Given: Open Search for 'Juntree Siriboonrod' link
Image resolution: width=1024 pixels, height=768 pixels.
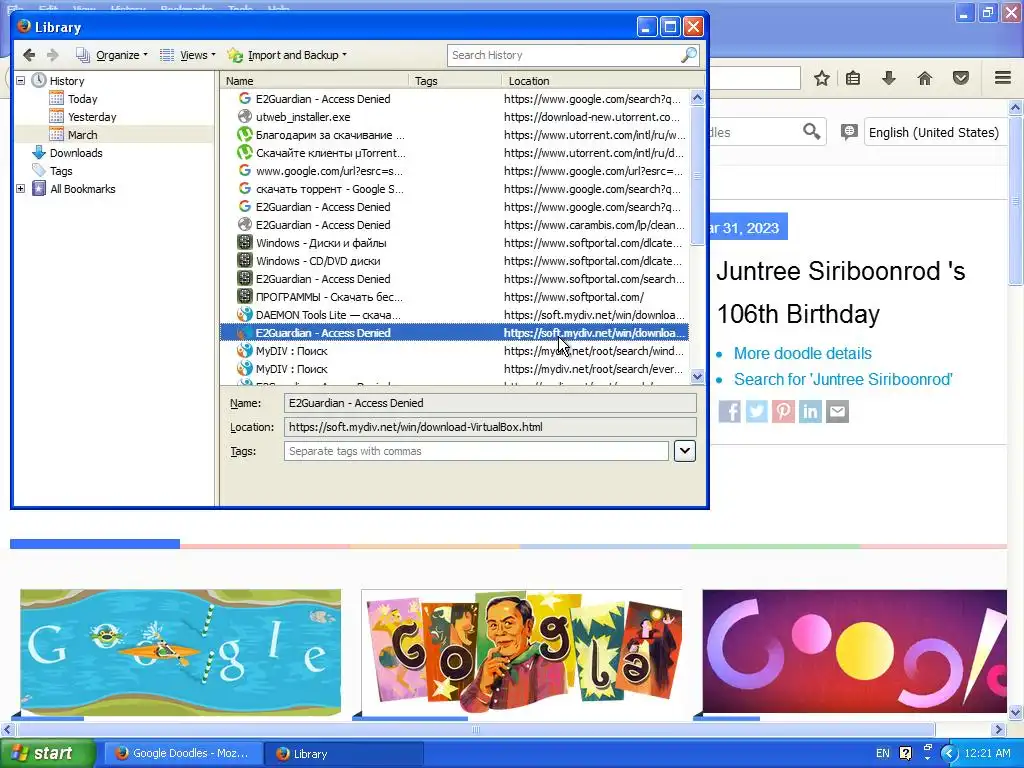Looking at the screenshot, I should (x=843, y=379).
